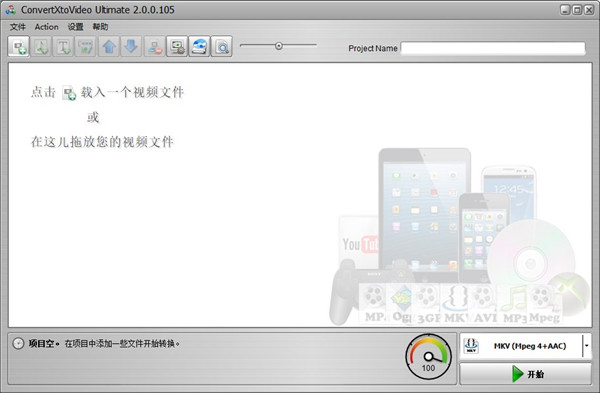Screen dimensions: 600x393
Task: Open the 帮助 menu
Action: tap(100, 27)
